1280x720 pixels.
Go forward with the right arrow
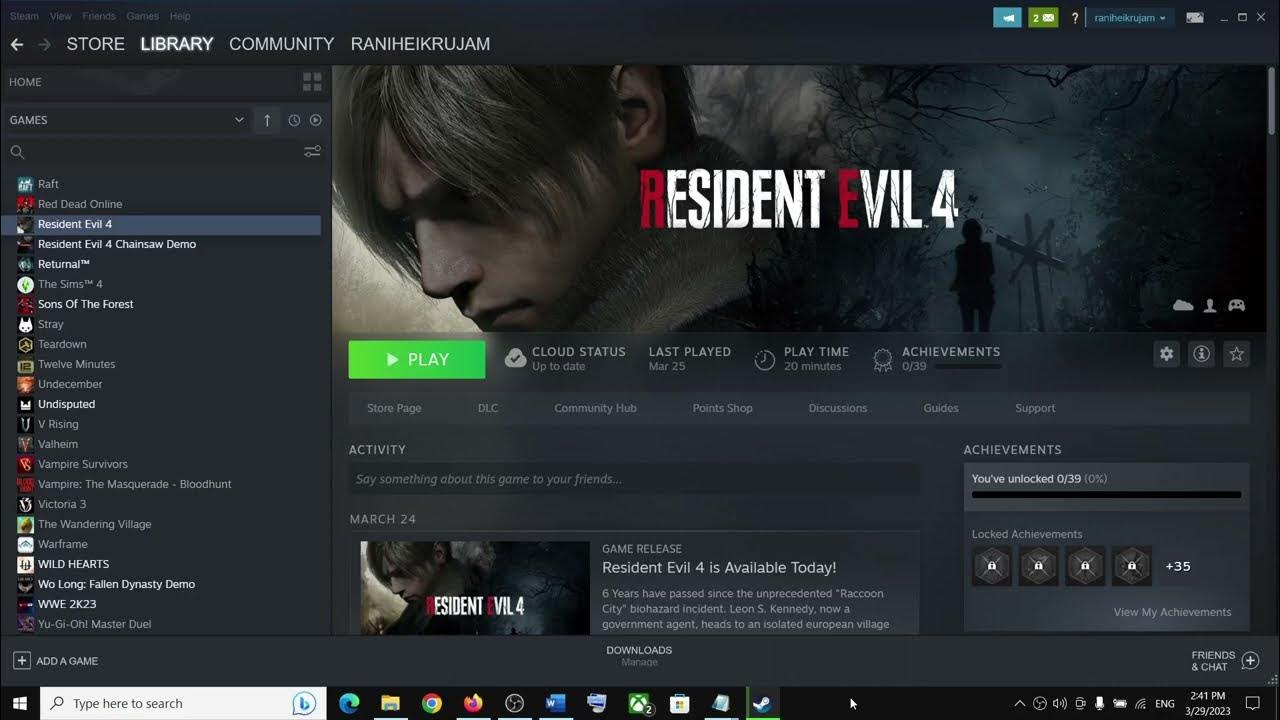pos(44,44)
